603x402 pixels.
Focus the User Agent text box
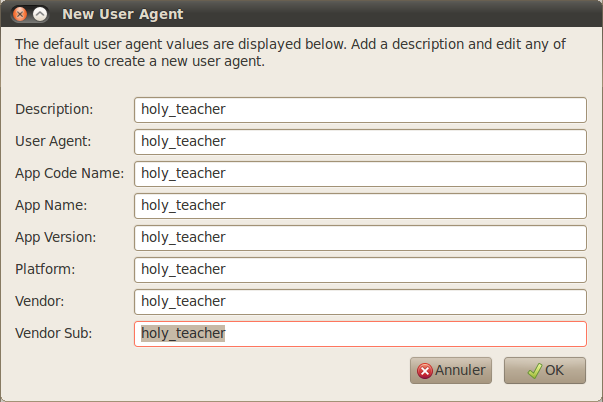[x=360, y=141]
